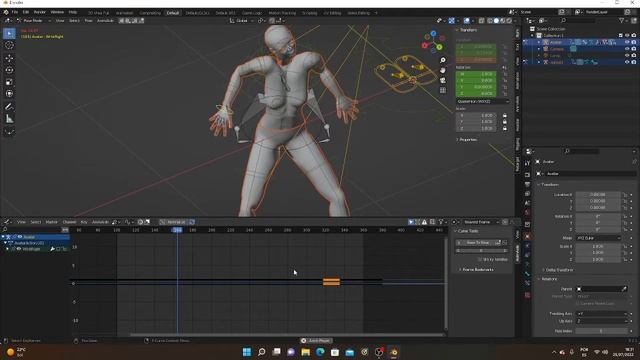Click the green Y axis on navigation gizmo

(x=440, y=47)
